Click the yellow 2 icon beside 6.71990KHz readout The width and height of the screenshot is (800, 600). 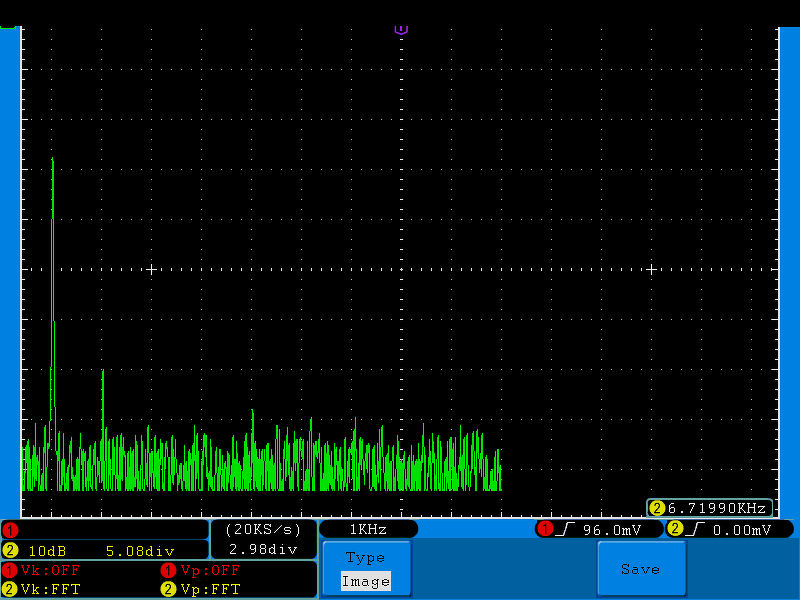pyautogui.click(x=657, y=508)
